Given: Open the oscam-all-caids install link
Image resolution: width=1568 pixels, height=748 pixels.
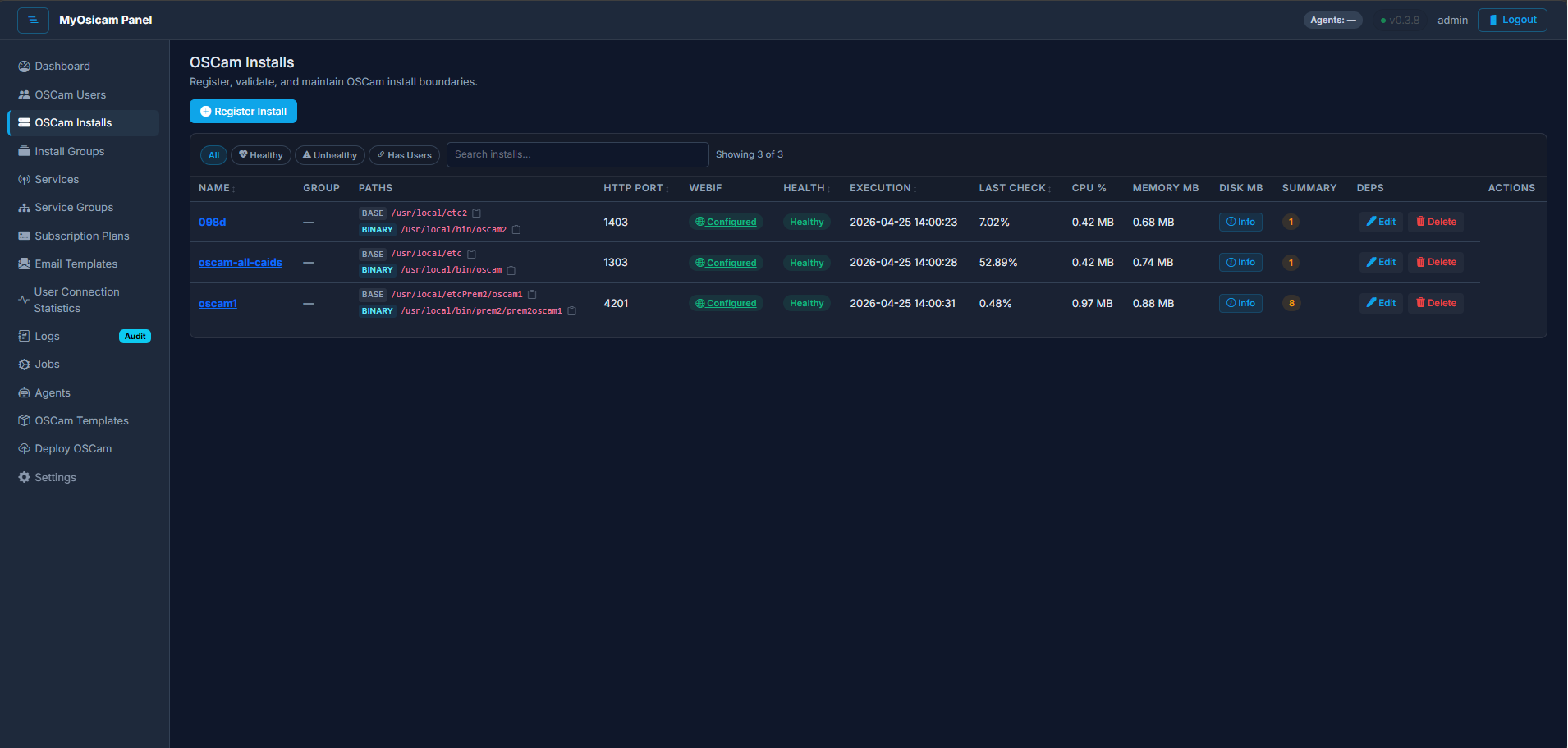Looking at the screenshot, I should (241, 263).
